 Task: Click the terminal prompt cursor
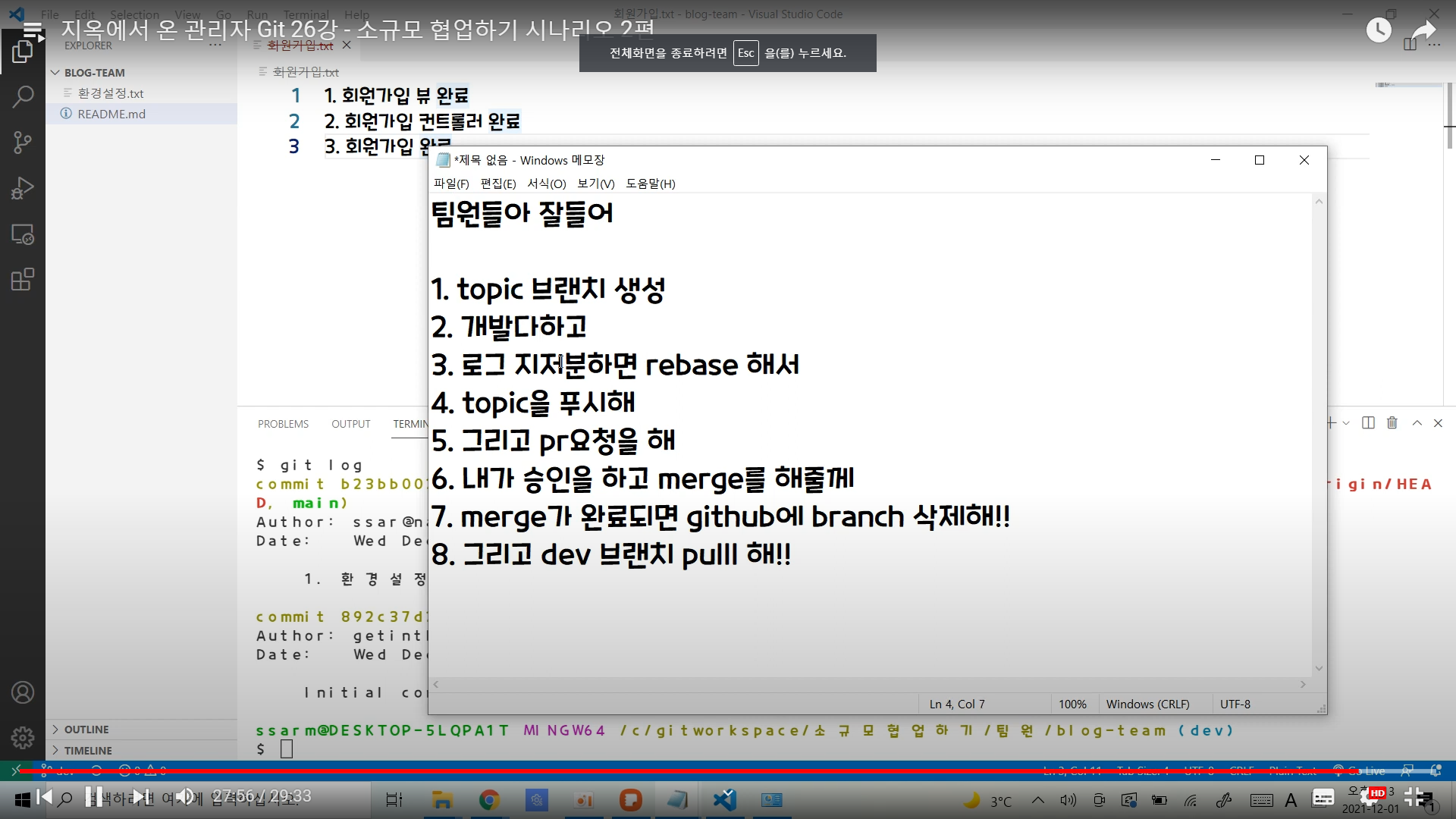(x=287, y=749)
